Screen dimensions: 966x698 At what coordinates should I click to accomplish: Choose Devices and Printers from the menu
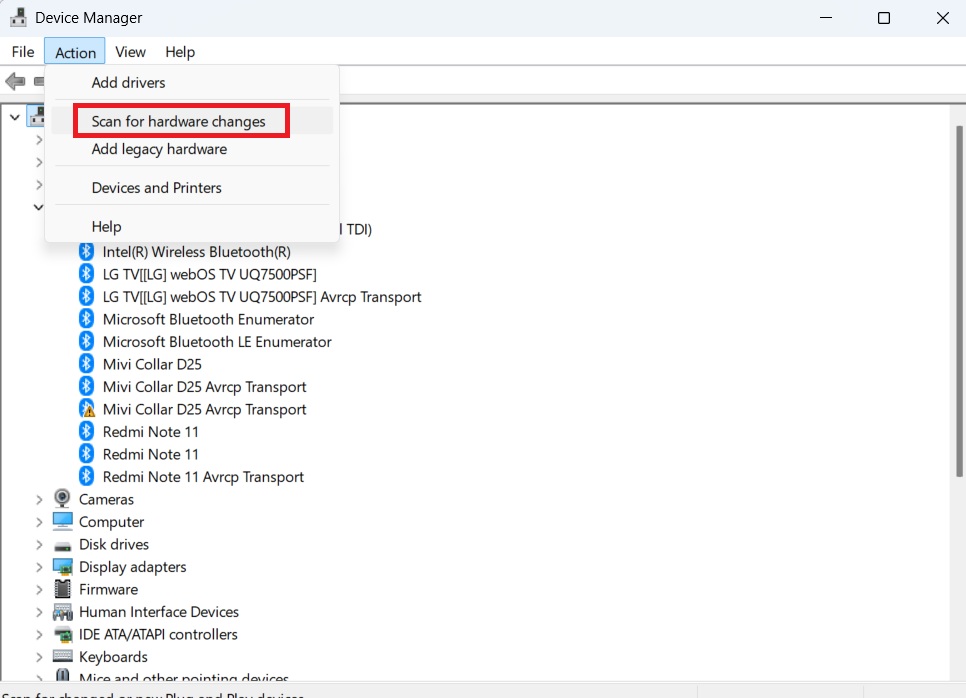click(x=156, y=187)
